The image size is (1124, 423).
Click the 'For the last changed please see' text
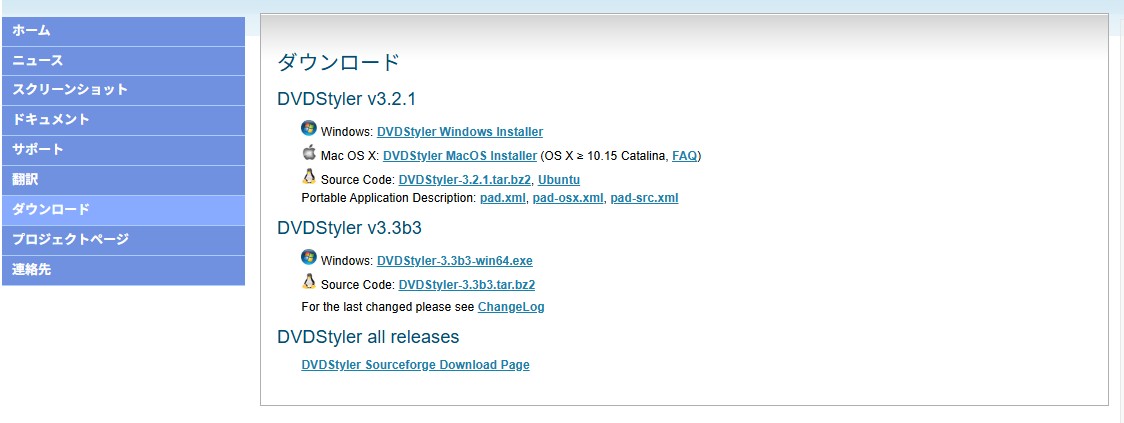(x=389, y=307)
